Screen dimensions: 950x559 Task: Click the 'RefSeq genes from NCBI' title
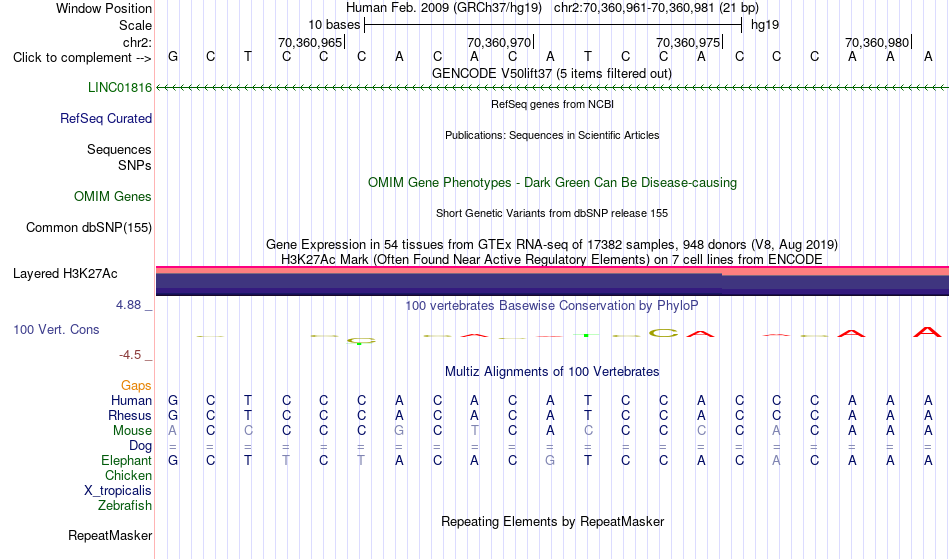click(x=553, y=104)
